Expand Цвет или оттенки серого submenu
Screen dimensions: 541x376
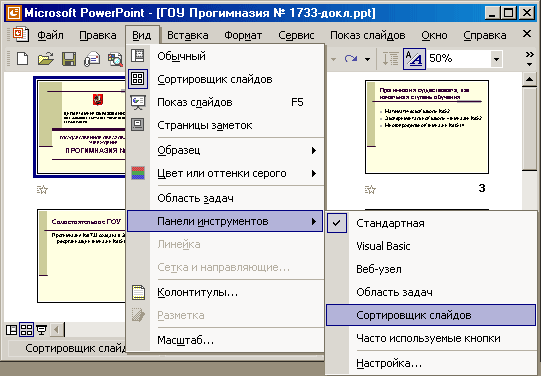tap(225, 173)
